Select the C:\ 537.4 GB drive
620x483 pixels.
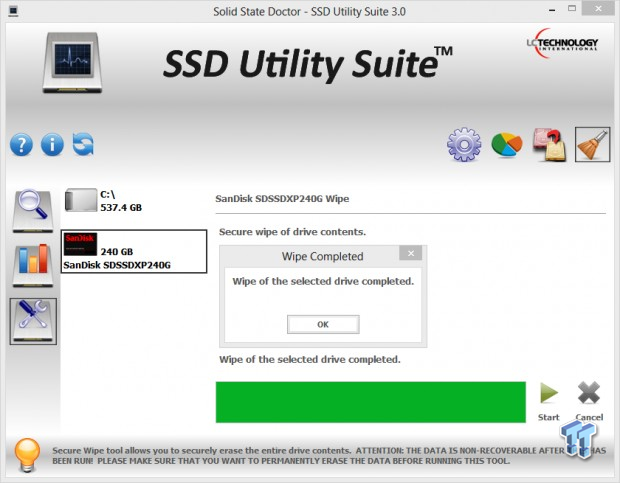104,201
